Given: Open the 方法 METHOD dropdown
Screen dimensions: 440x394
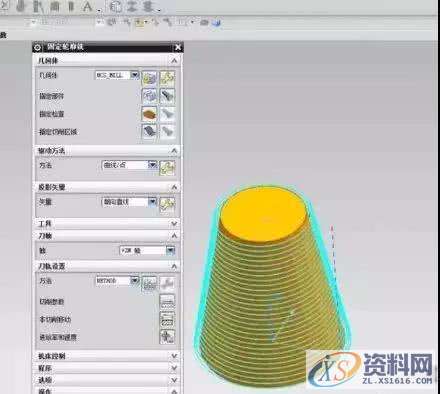Looking at the screenshot, I should [x=134, y=281].
